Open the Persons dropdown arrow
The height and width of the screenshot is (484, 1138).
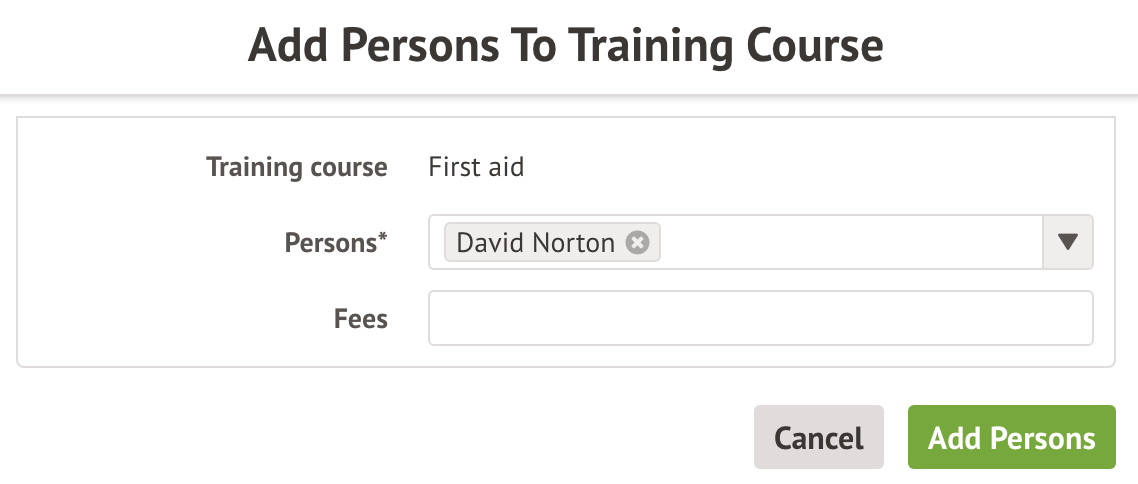pos(1067,242)
